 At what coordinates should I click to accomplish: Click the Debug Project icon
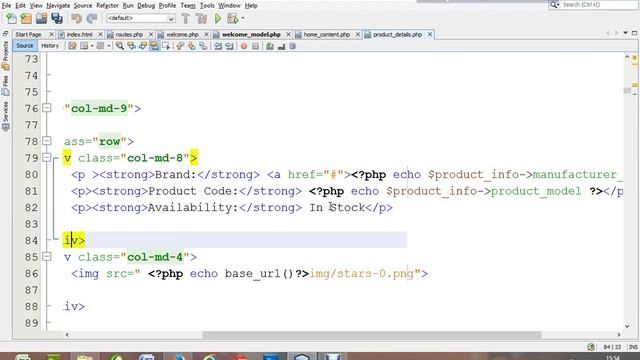pos(232,18)
